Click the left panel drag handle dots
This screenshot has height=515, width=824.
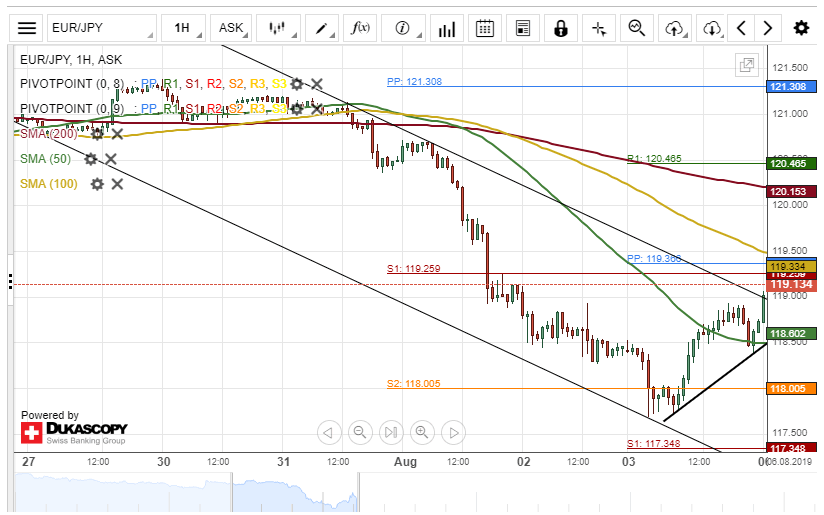11,281
